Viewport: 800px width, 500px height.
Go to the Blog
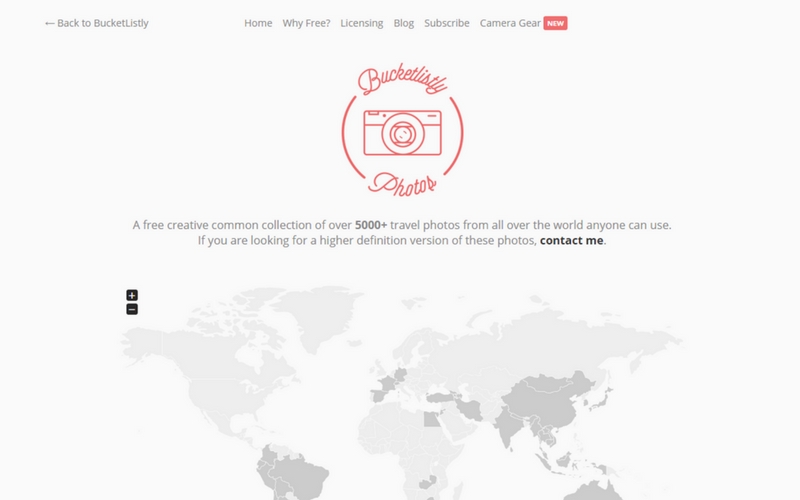(x=404, y=23)
